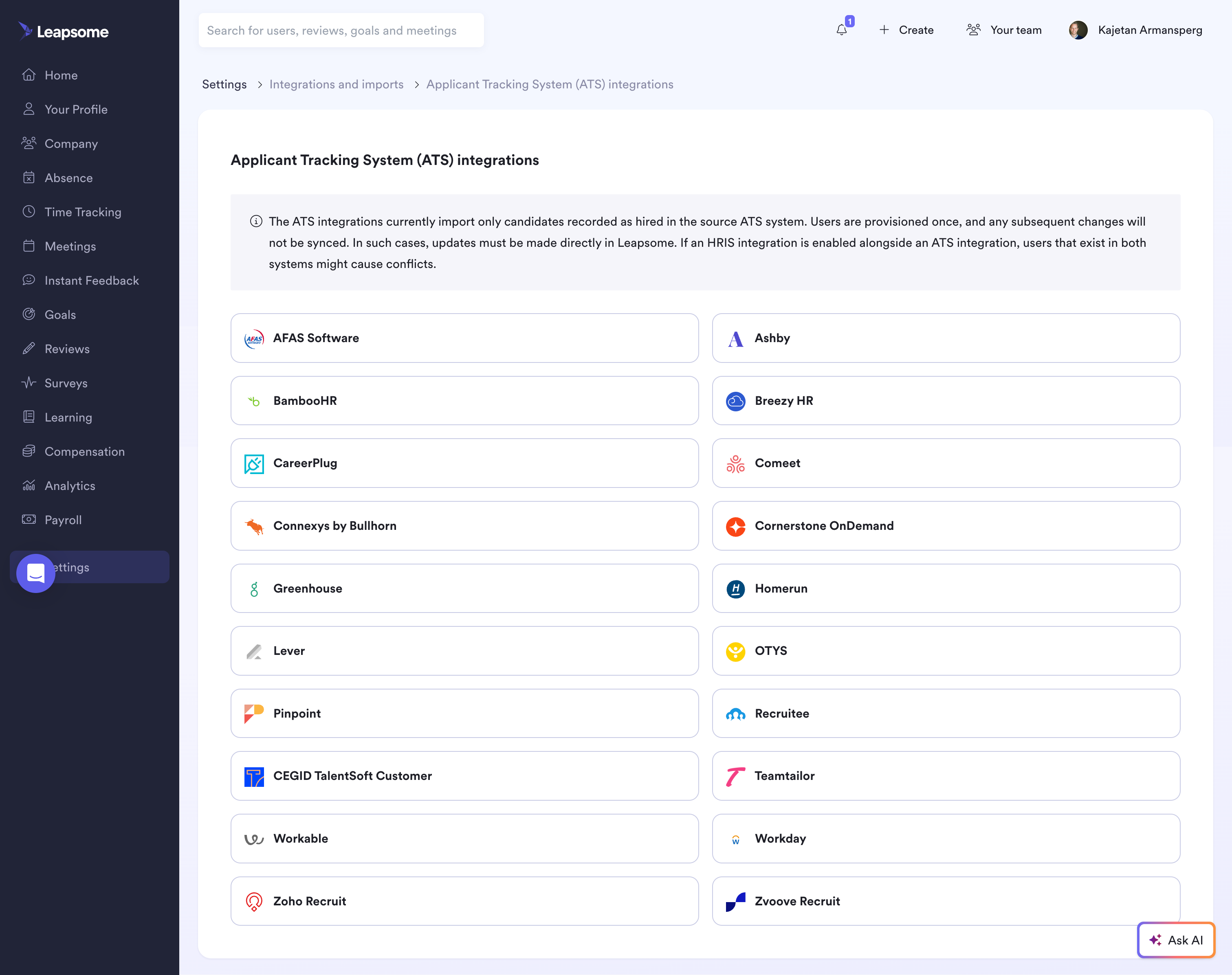Open the Zvoove Recruit integration card
This screenshot has height=975, width=1232.
946,901
